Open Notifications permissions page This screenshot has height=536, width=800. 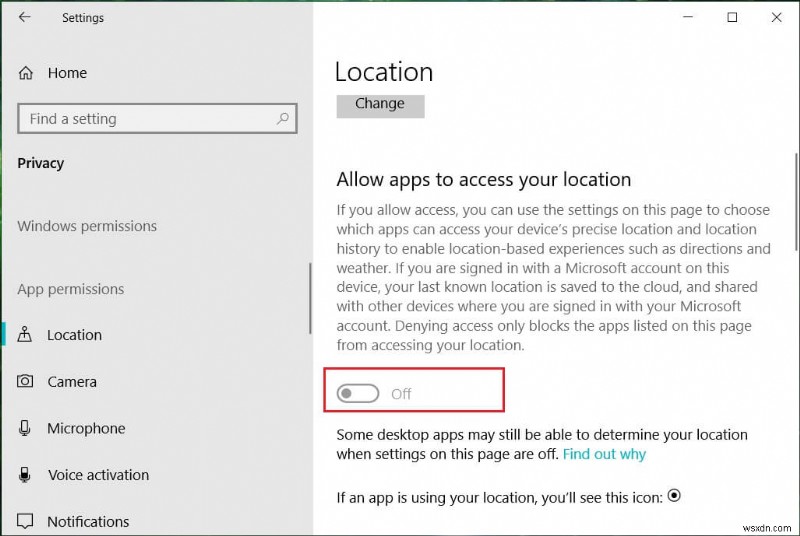(x=88, y=522)
